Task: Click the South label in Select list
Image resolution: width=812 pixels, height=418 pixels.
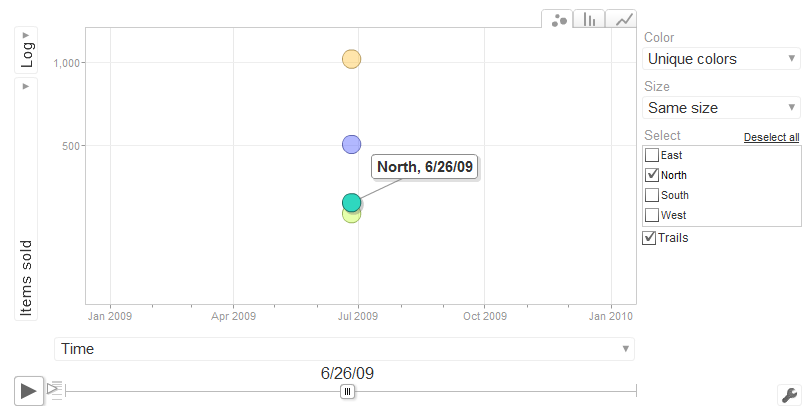Action: click(675, 195)
